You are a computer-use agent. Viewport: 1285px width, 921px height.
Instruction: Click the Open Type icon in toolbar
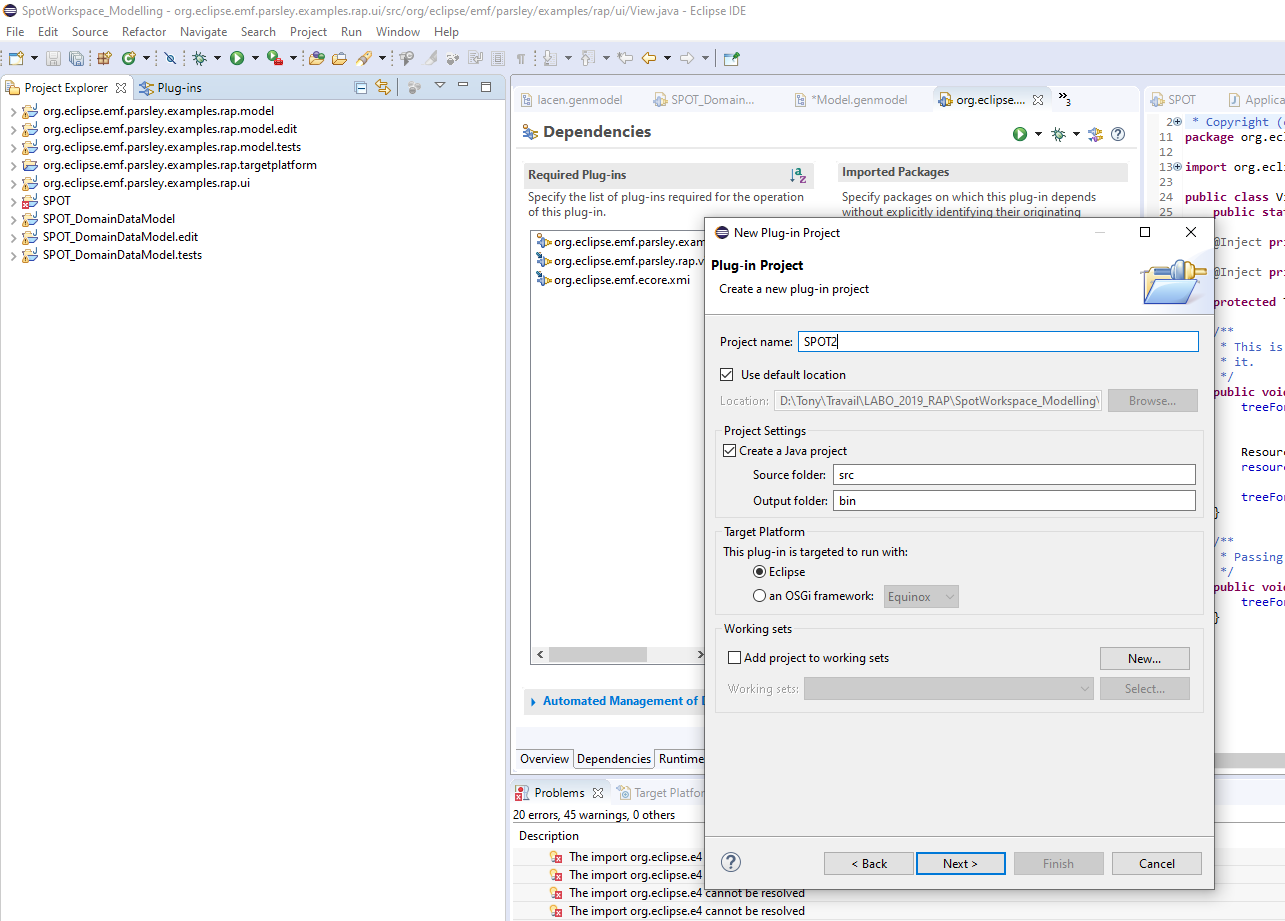pyautogui.click(x=317, y=58)
